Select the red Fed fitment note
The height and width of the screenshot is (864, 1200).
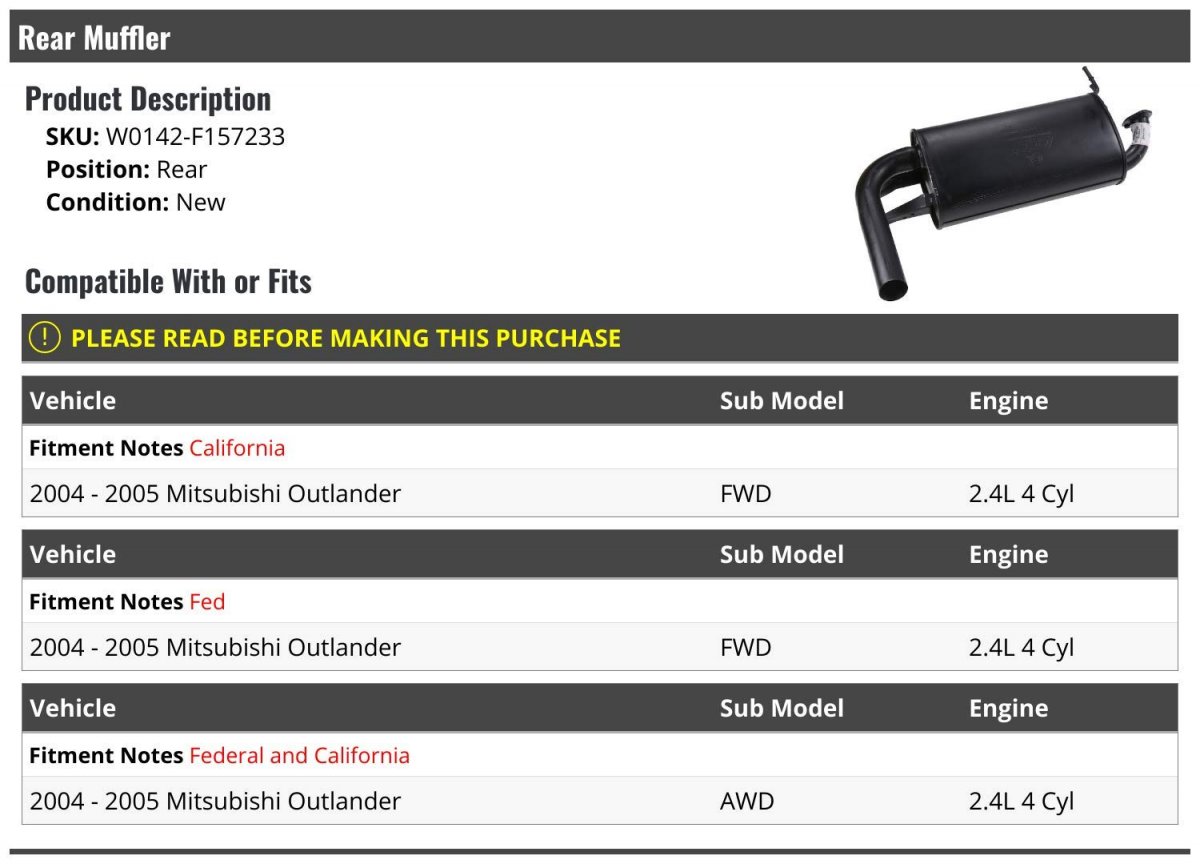tap(207, 602)
